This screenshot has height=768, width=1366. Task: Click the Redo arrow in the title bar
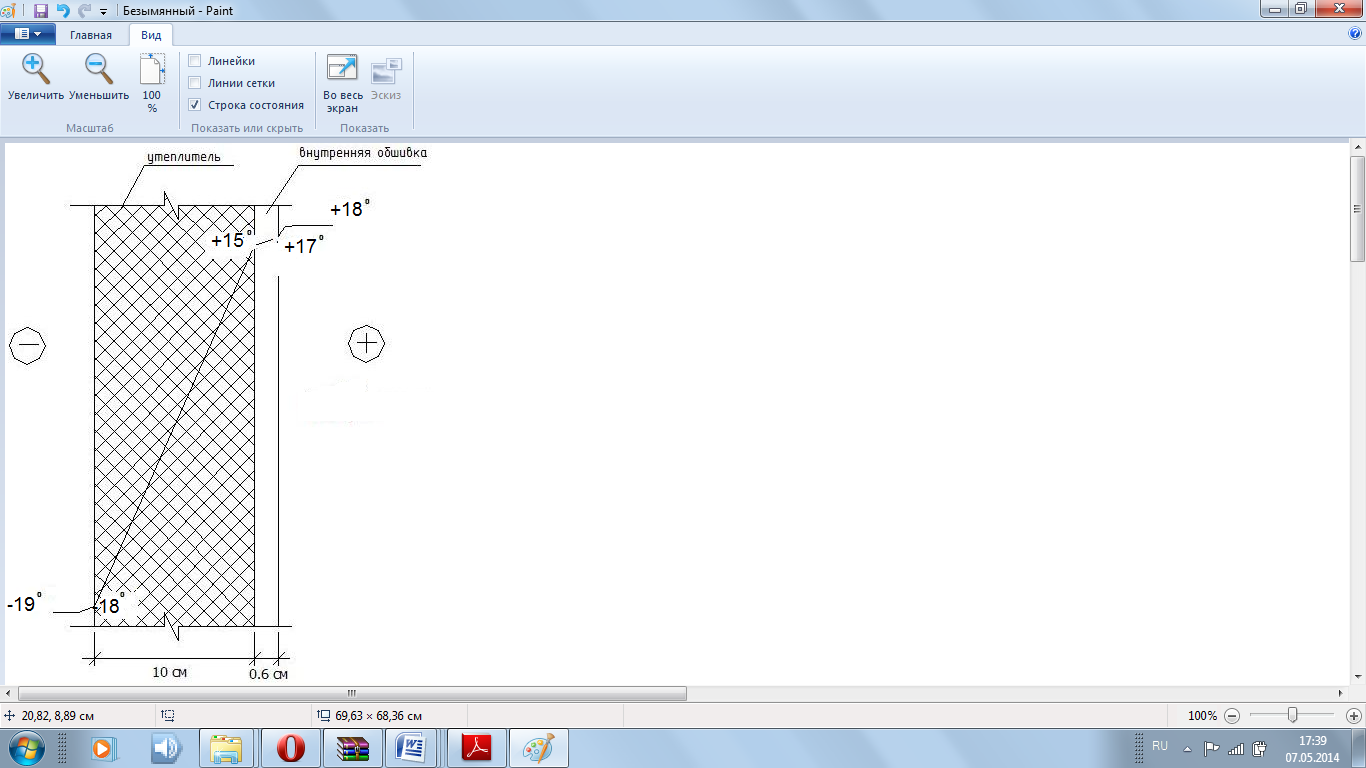[84, 10]
